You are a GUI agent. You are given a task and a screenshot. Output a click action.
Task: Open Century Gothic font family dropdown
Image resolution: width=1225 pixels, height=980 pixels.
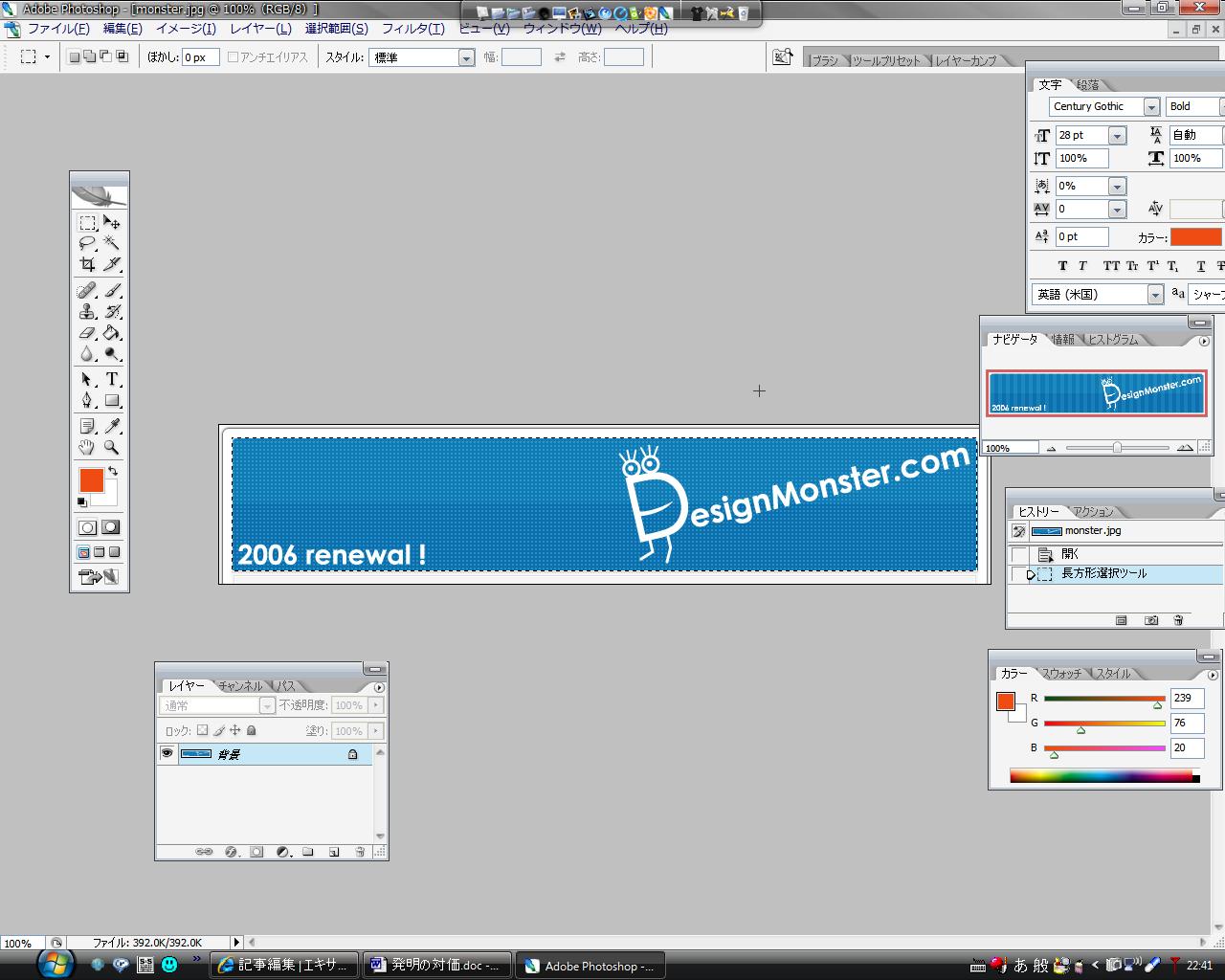click(1151, 107)
